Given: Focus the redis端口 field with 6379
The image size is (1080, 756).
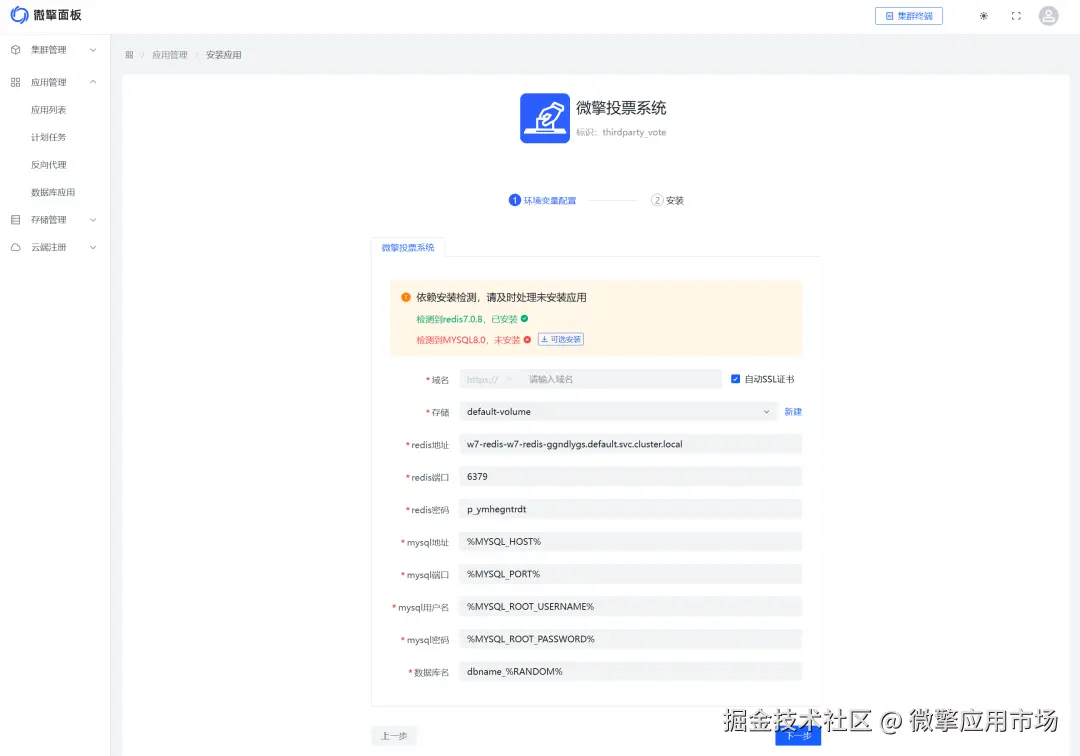Looking at the screenshot, I should point(630,476).
